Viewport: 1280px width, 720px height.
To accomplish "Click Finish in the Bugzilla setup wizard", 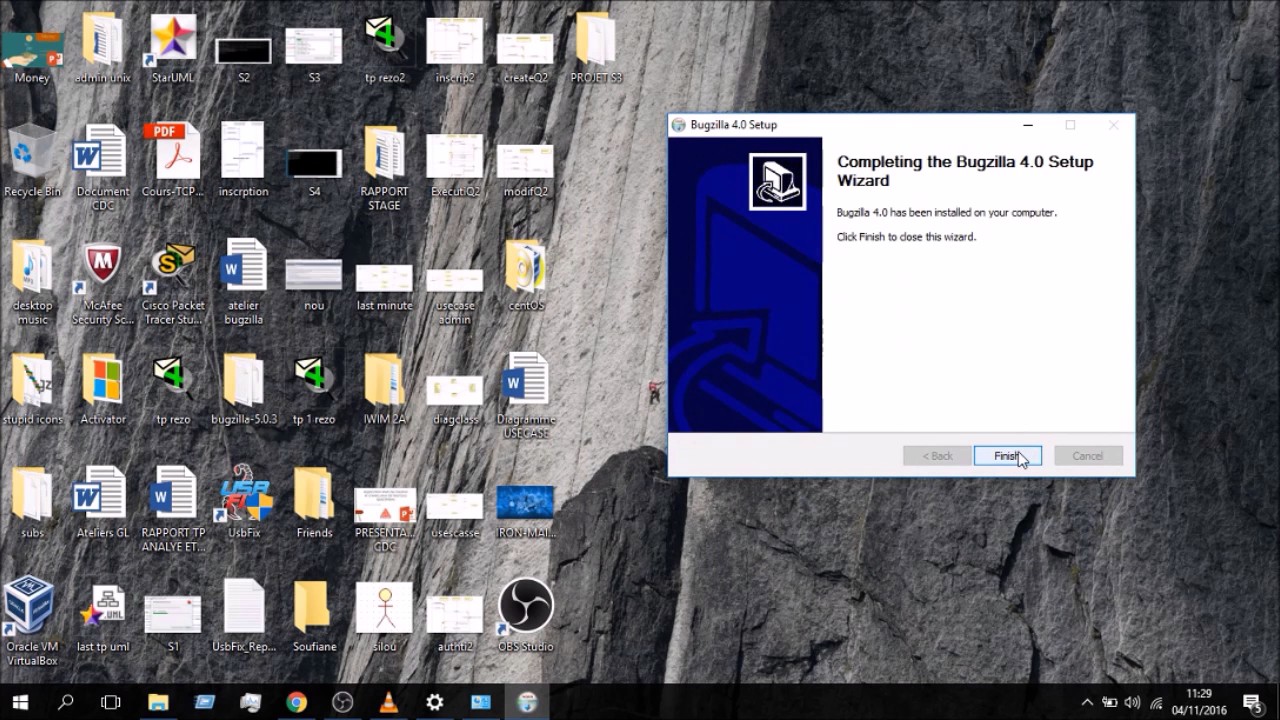I will click(x=1008, y=456).
